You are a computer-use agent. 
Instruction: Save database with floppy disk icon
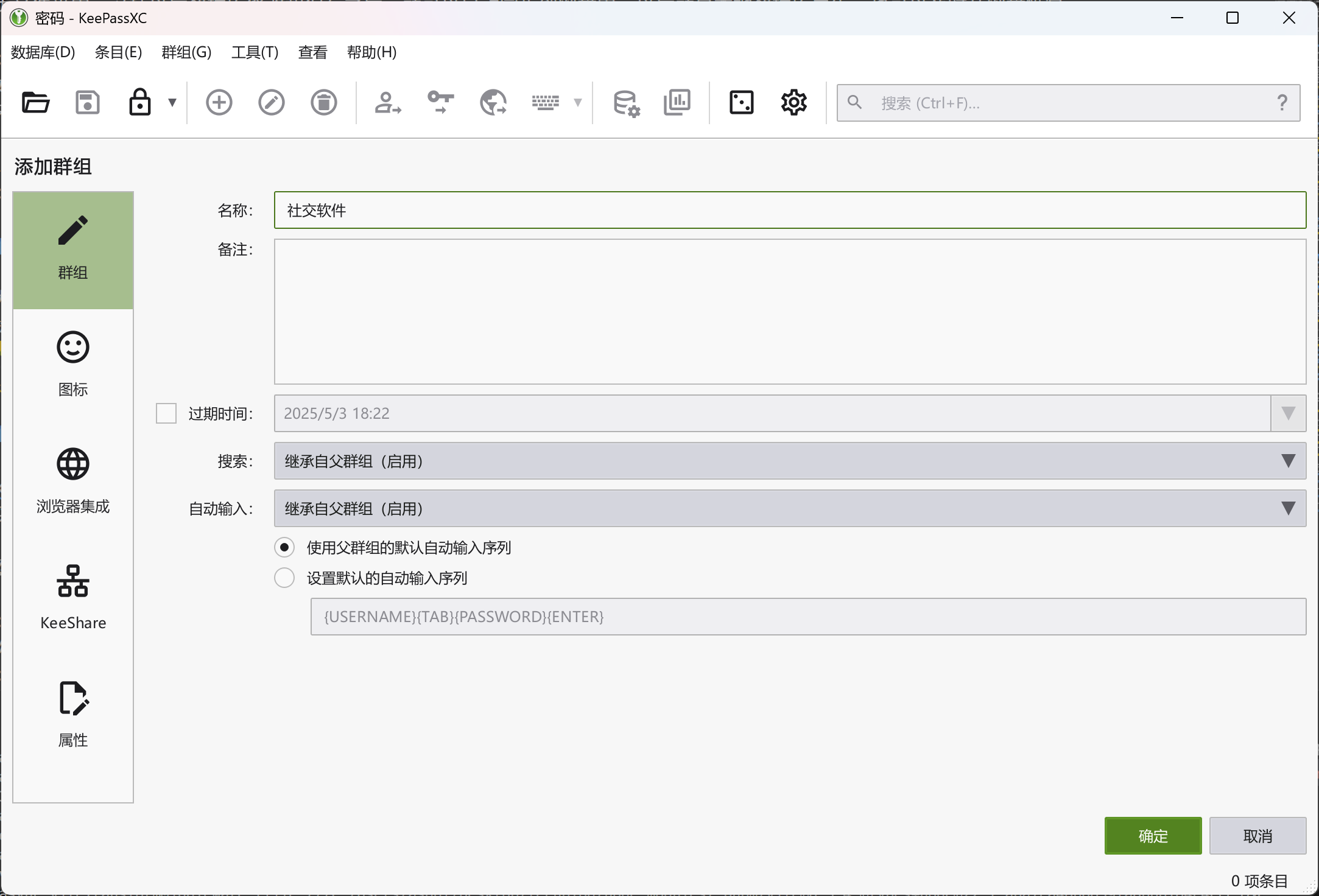88,102
